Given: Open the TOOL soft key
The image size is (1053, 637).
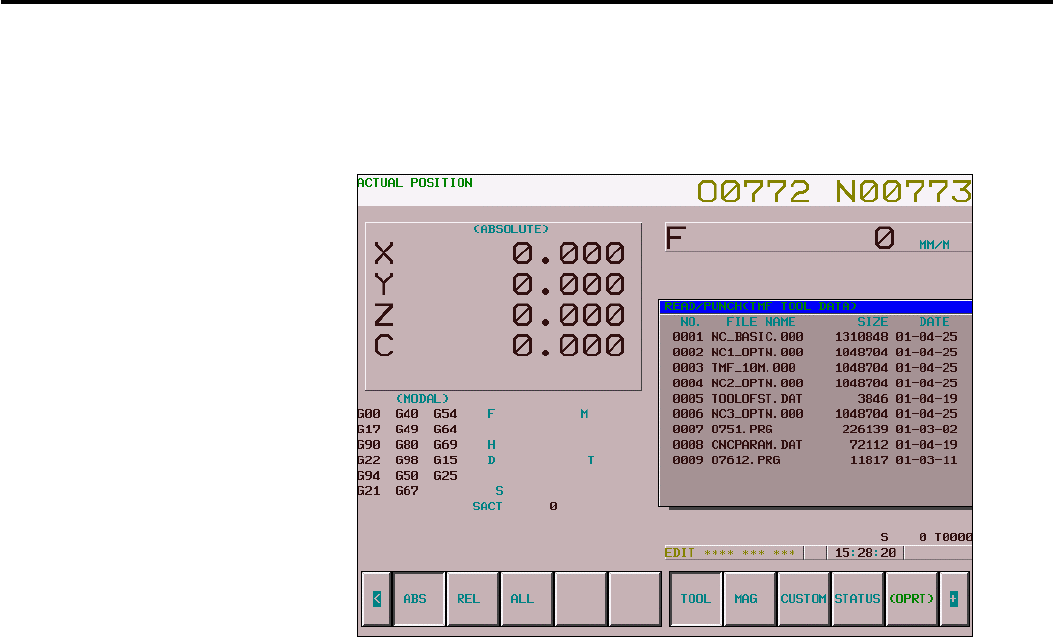Looking at the screenshot, I should 696,599.
